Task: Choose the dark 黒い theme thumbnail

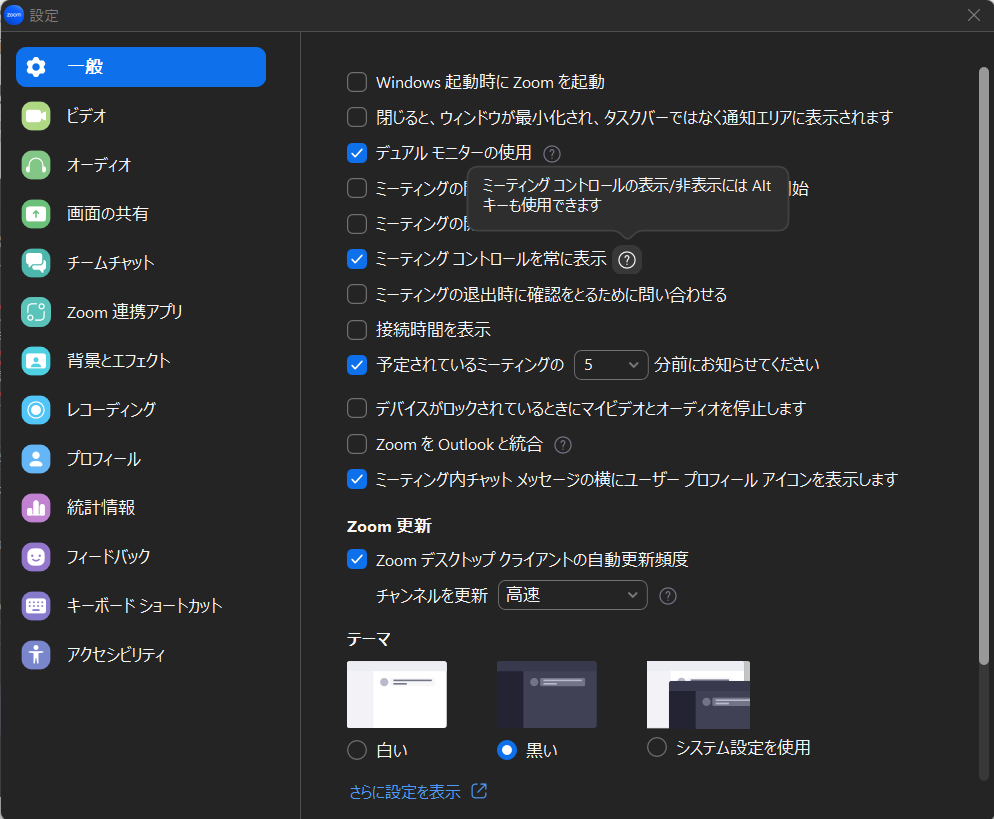Action: pyautogui.click(x=546, y=694)
